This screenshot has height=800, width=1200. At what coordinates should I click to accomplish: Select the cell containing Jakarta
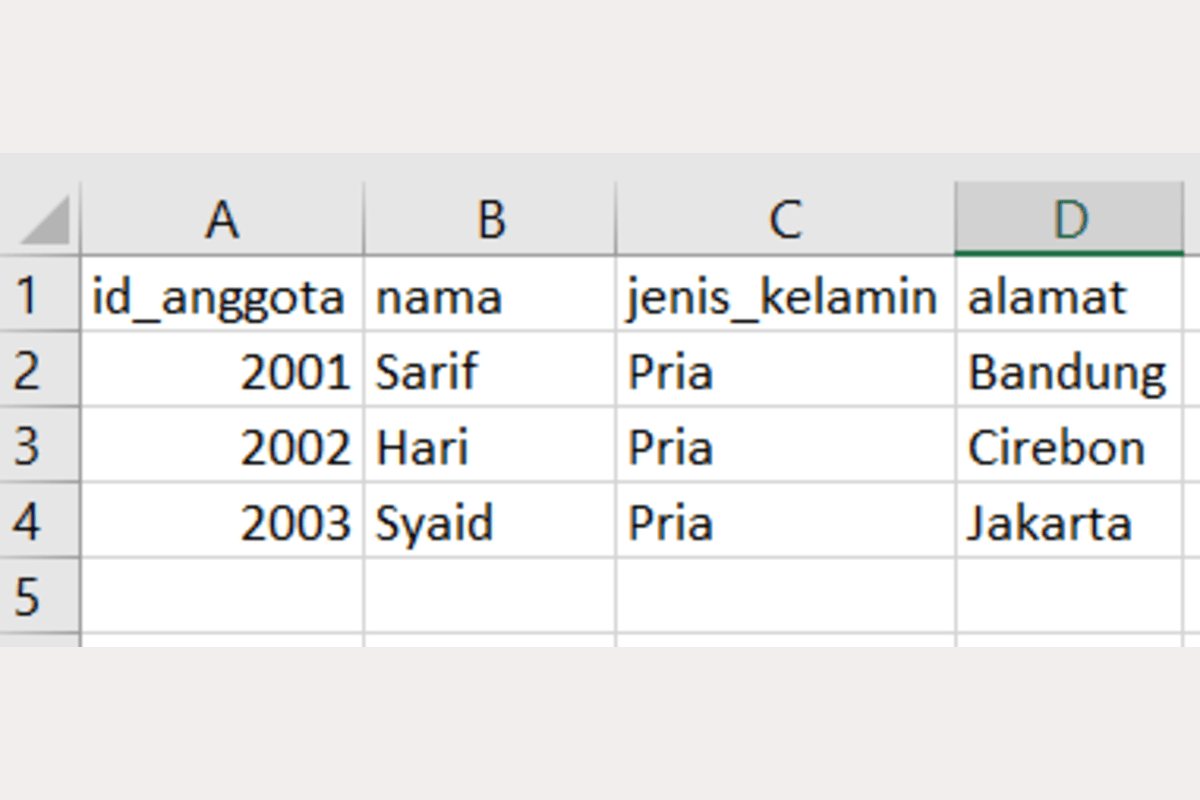1069,521
